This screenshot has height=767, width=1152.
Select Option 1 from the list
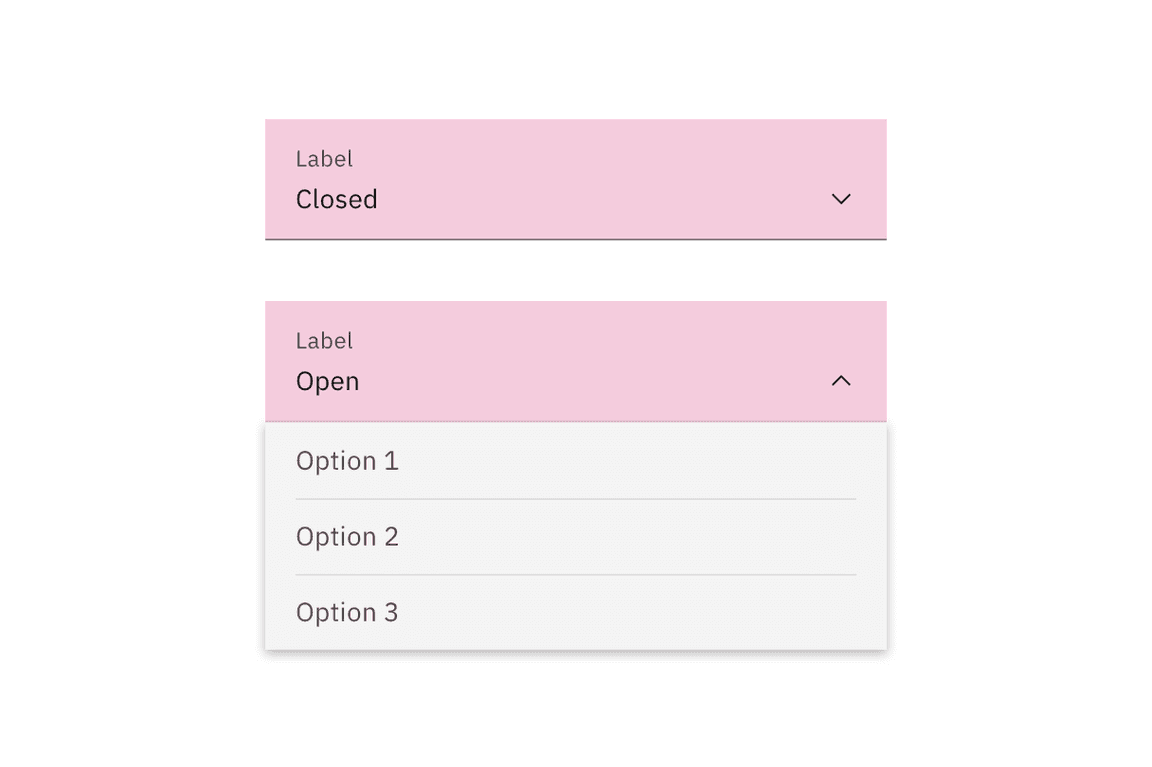click(347, 461)
